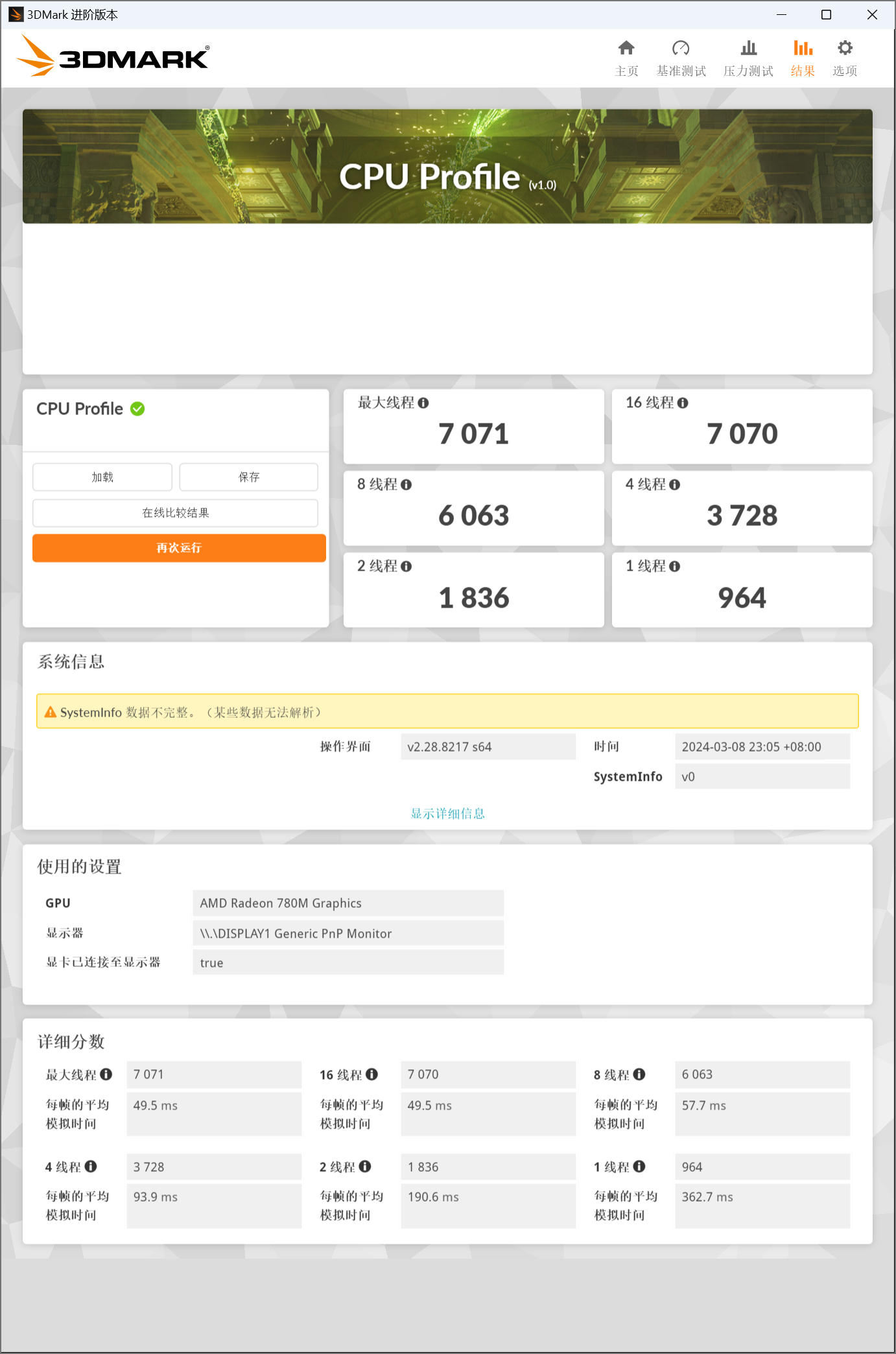
Task: Click the 16 线程 7 070 score value
Action: pos(742,434)
